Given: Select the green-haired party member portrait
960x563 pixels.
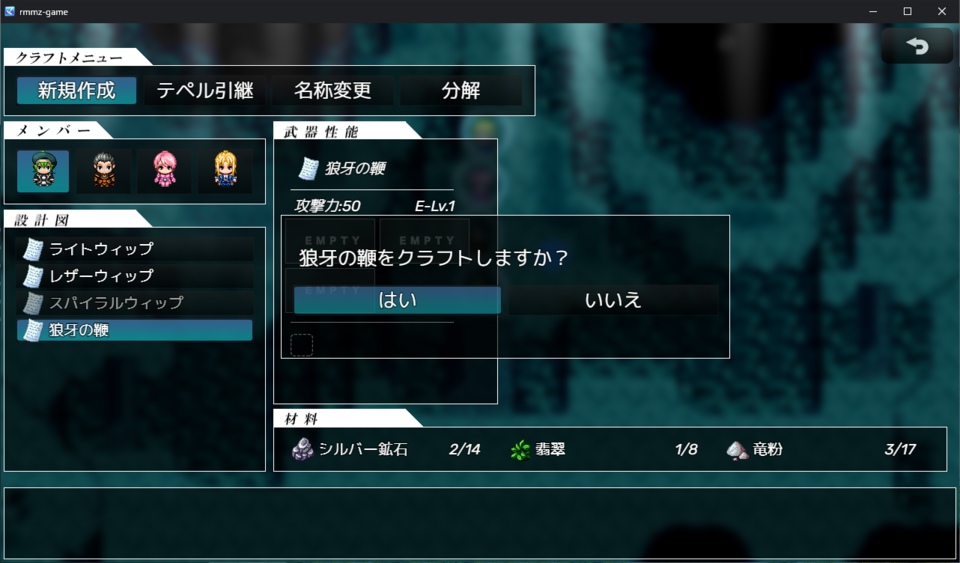Looking at the screenshot, I should click(x=43, y=171).
